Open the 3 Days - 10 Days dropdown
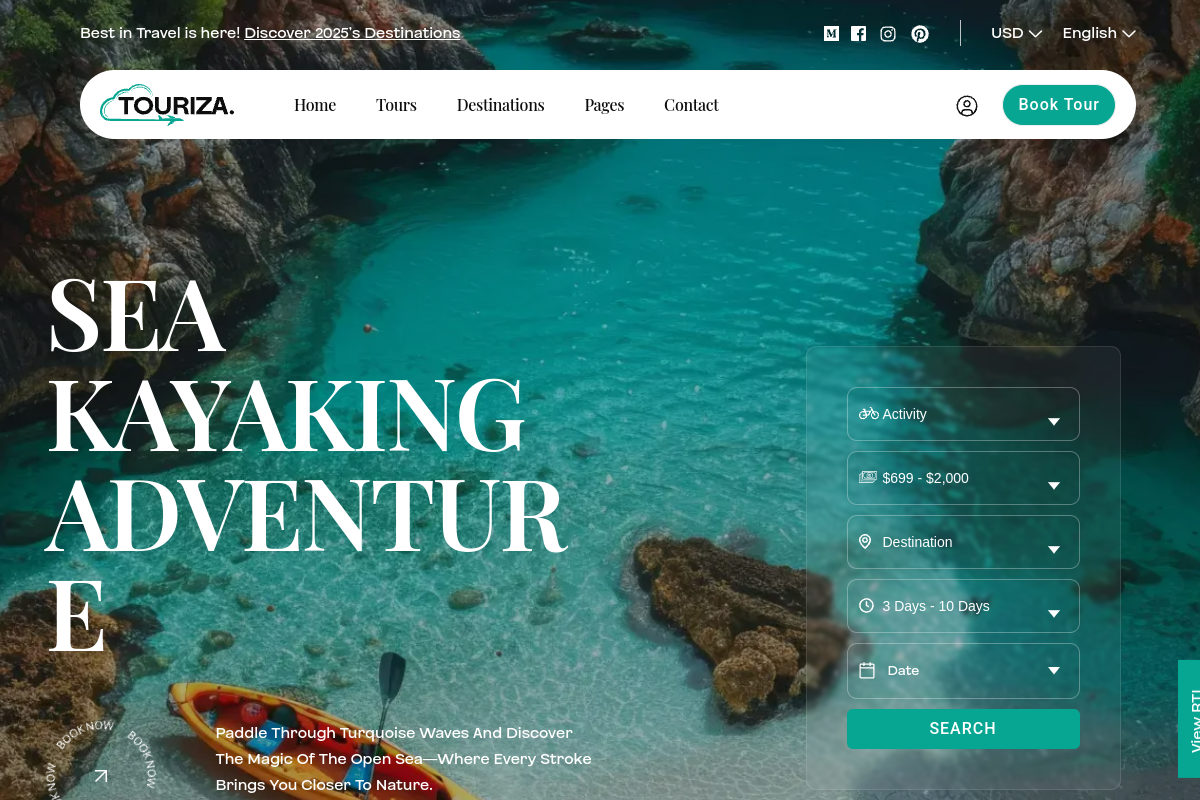1200x800 pixels. pos(963,606)
